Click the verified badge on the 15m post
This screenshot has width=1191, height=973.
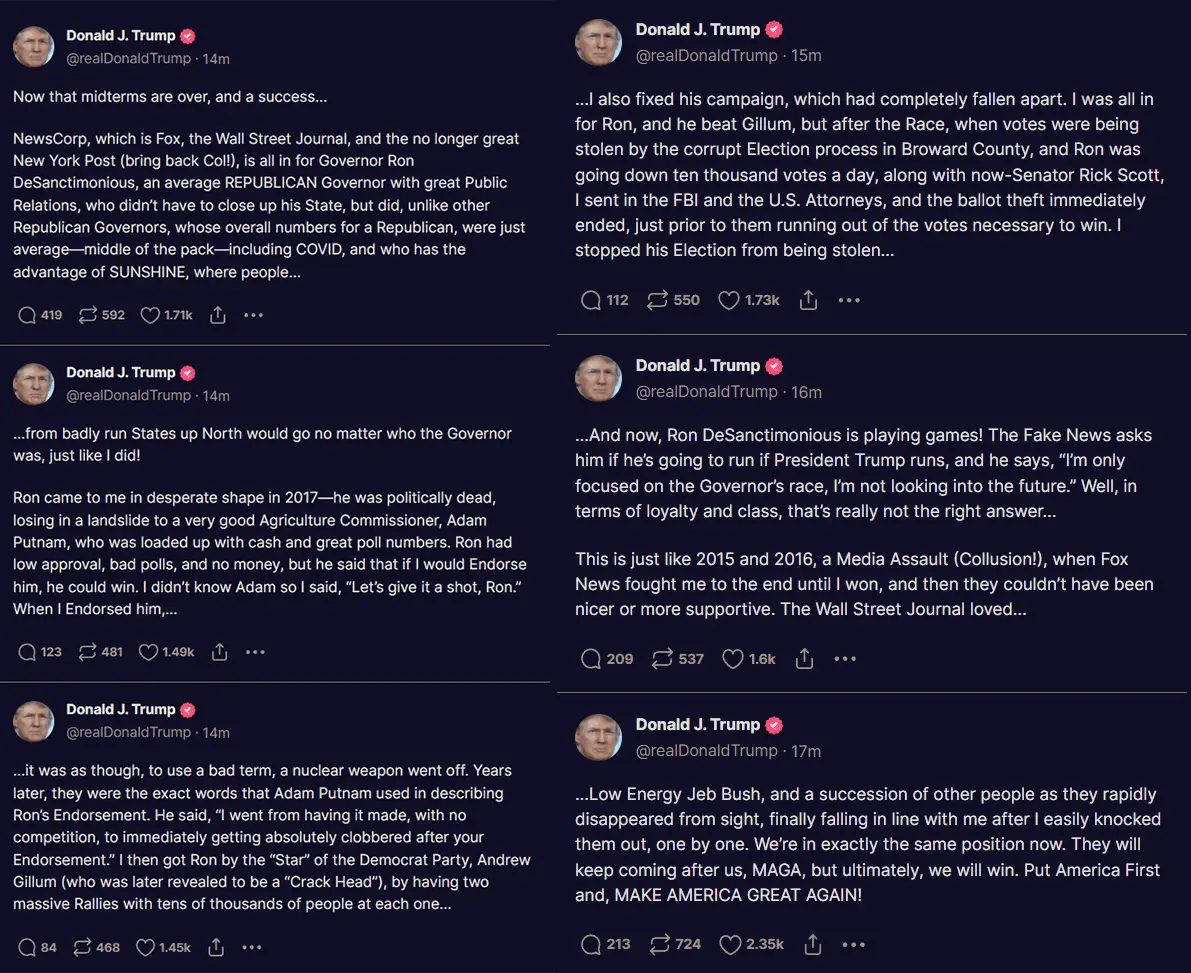[x=774, y=30]
